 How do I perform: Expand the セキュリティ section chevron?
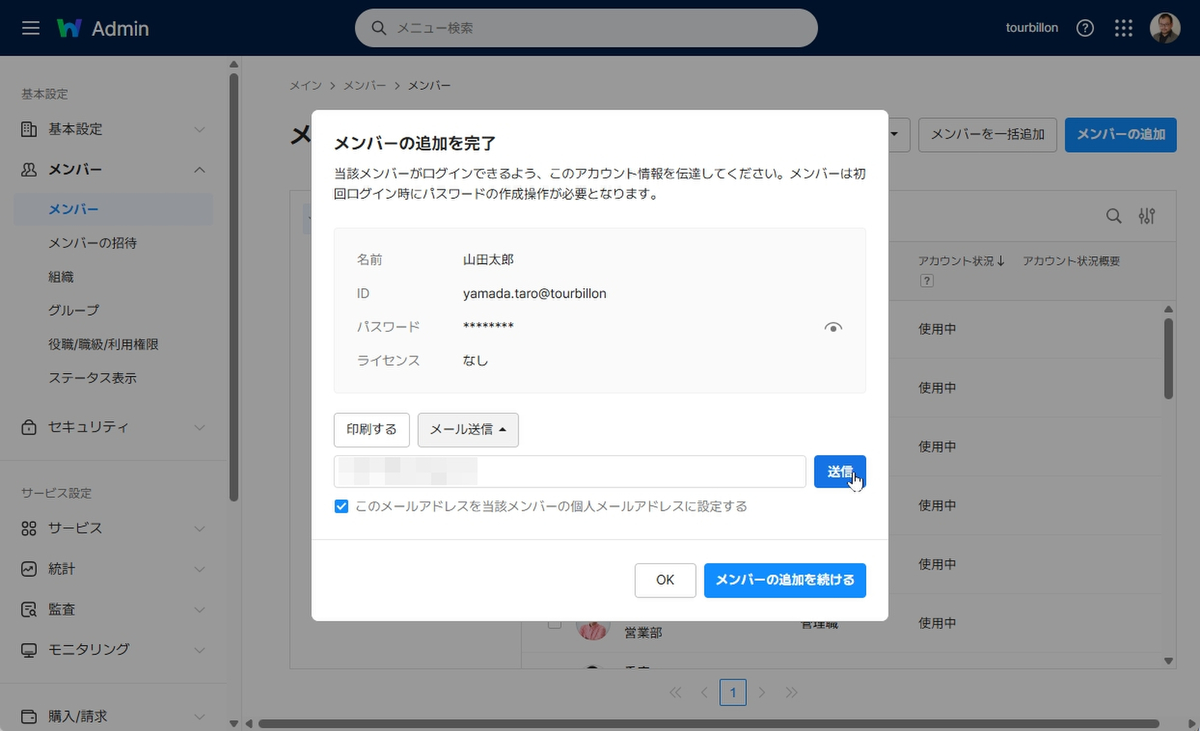(x=199, y=427)
